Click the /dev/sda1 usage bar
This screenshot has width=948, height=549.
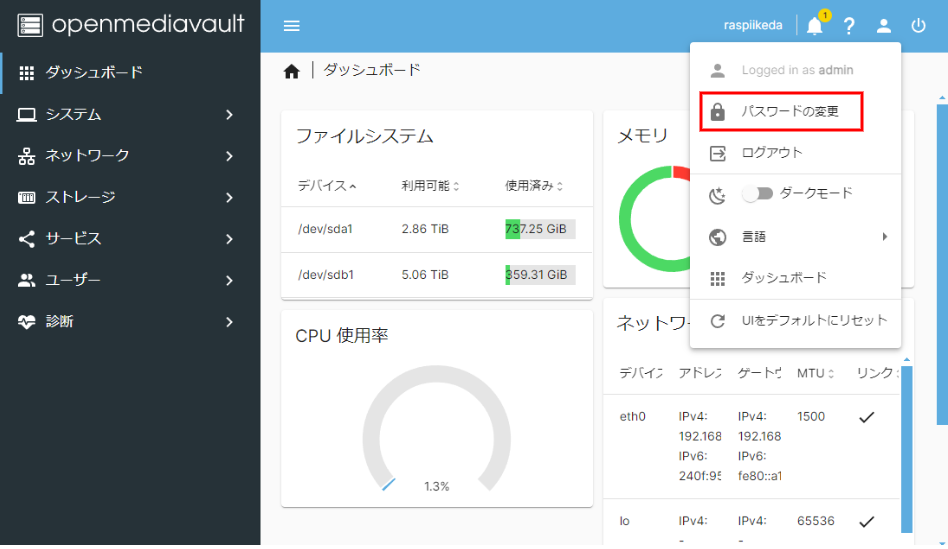coord(540,229)
